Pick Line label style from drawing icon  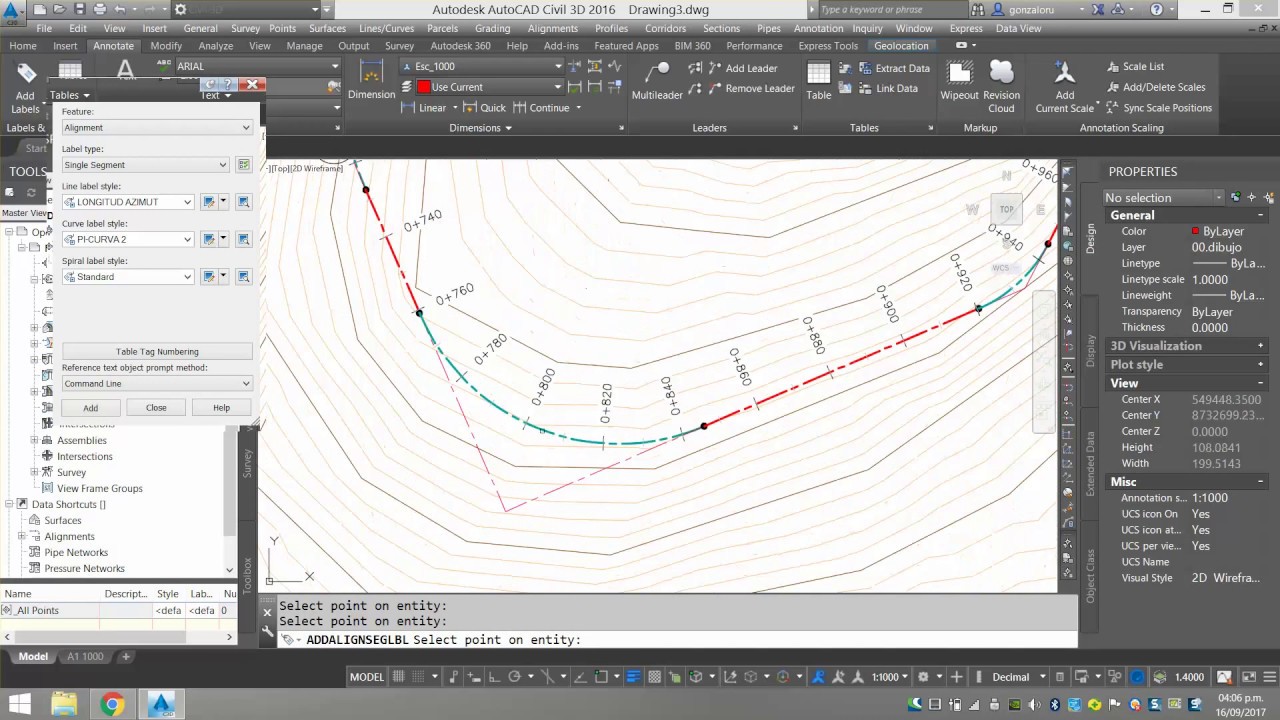243,202
